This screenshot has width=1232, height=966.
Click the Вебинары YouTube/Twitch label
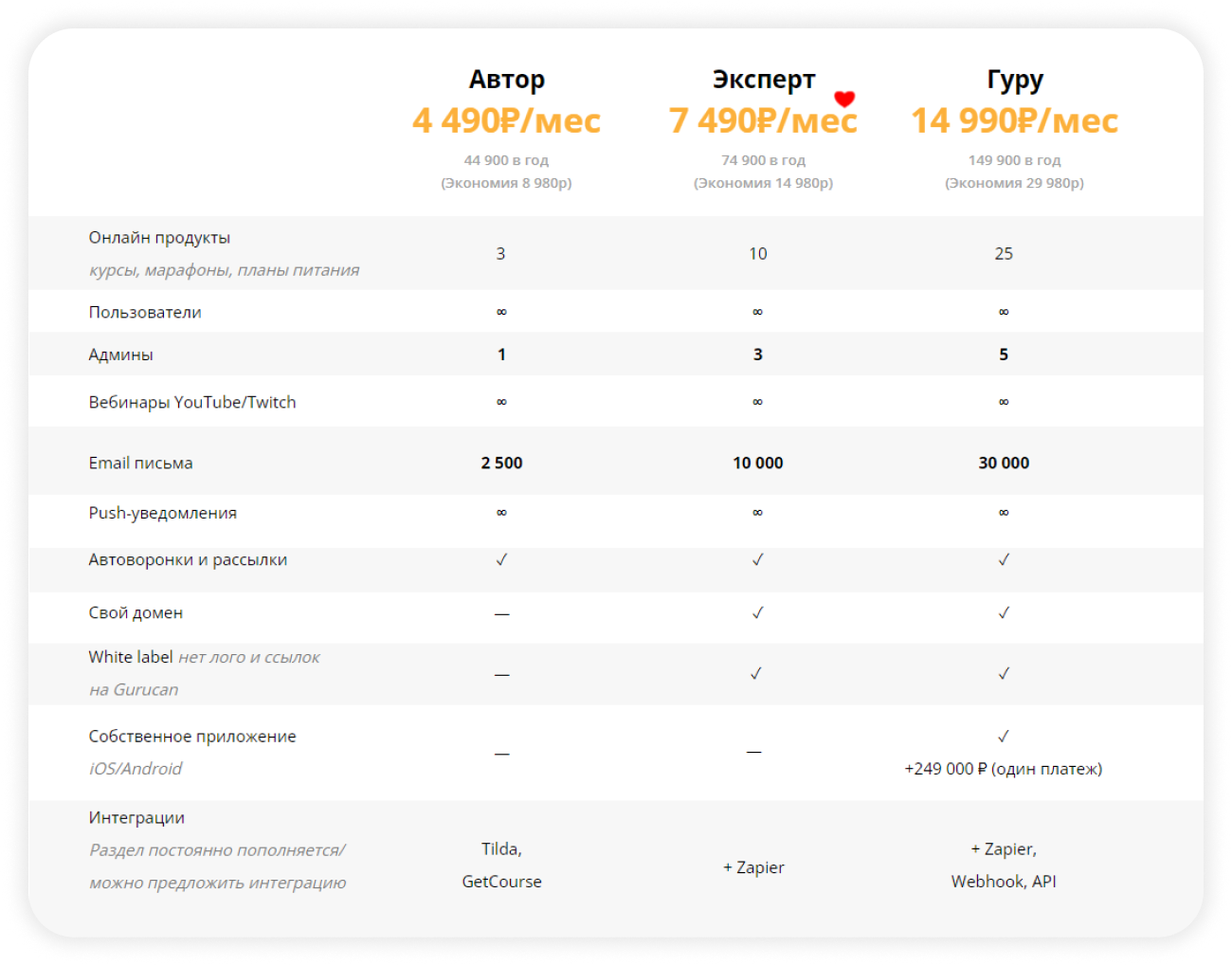pos(192,402)
